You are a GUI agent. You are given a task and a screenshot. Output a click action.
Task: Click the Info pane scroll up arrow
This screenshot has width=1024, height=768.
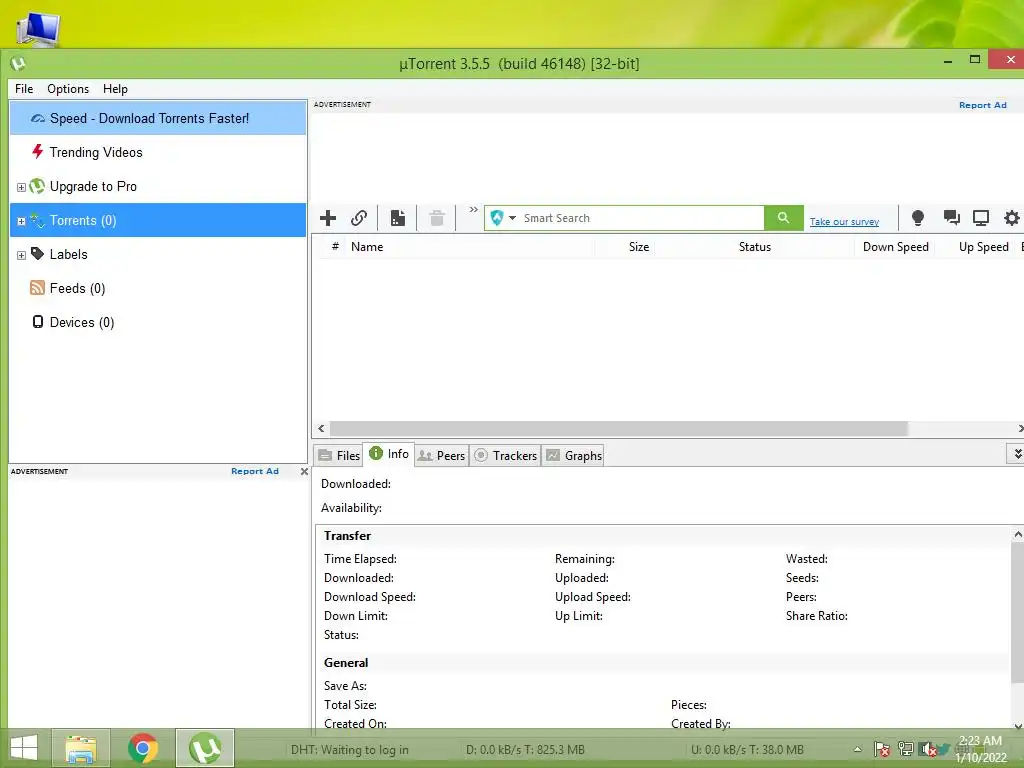tap(1017, 534)
